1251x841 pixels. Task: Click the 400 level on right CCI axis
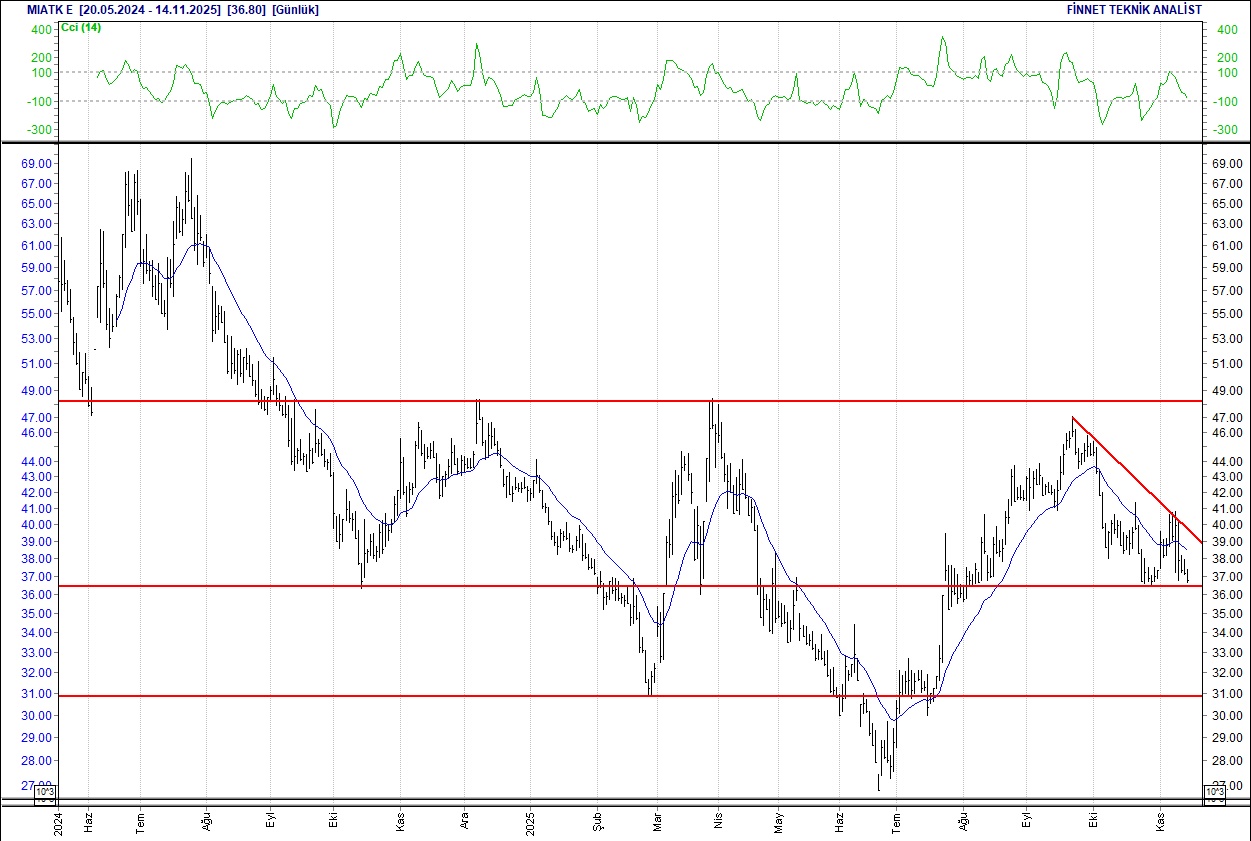[x=1226, y=30]
